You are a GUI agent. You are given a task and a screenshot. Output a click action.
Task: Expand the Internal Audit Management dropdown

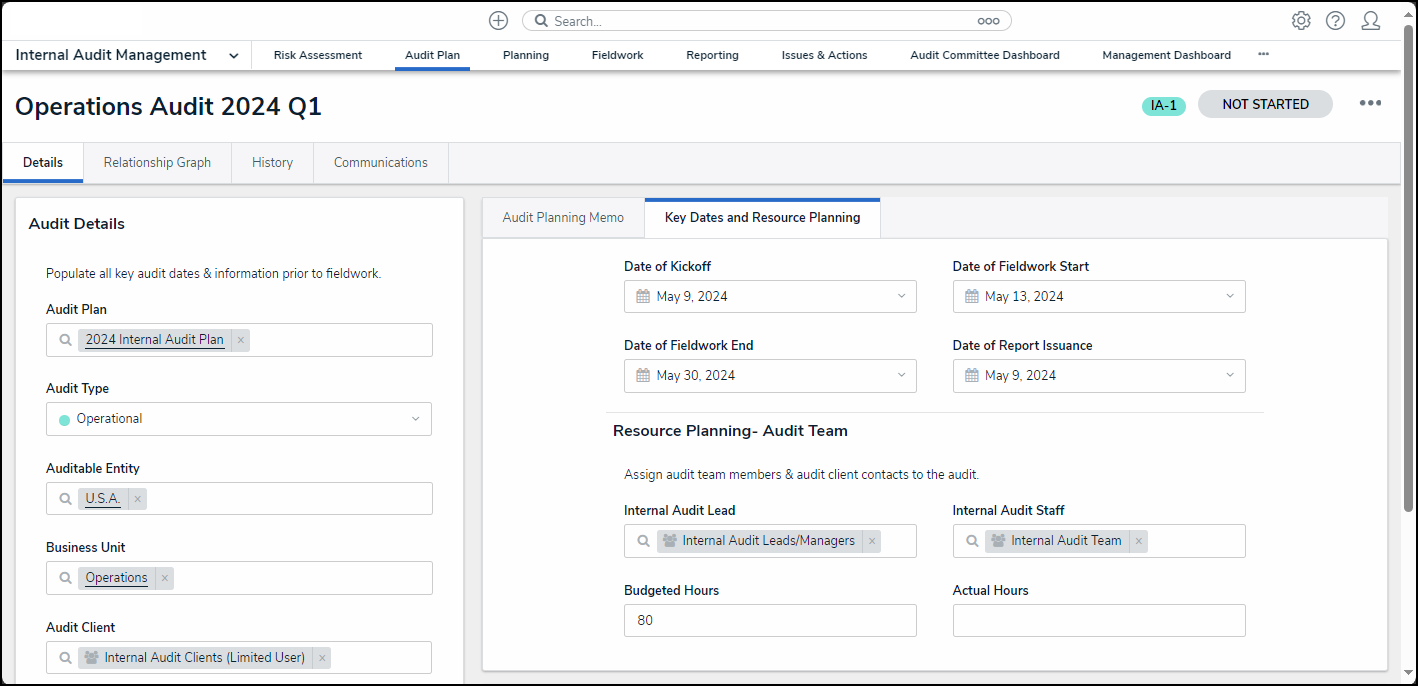click(x=233, y=56)
